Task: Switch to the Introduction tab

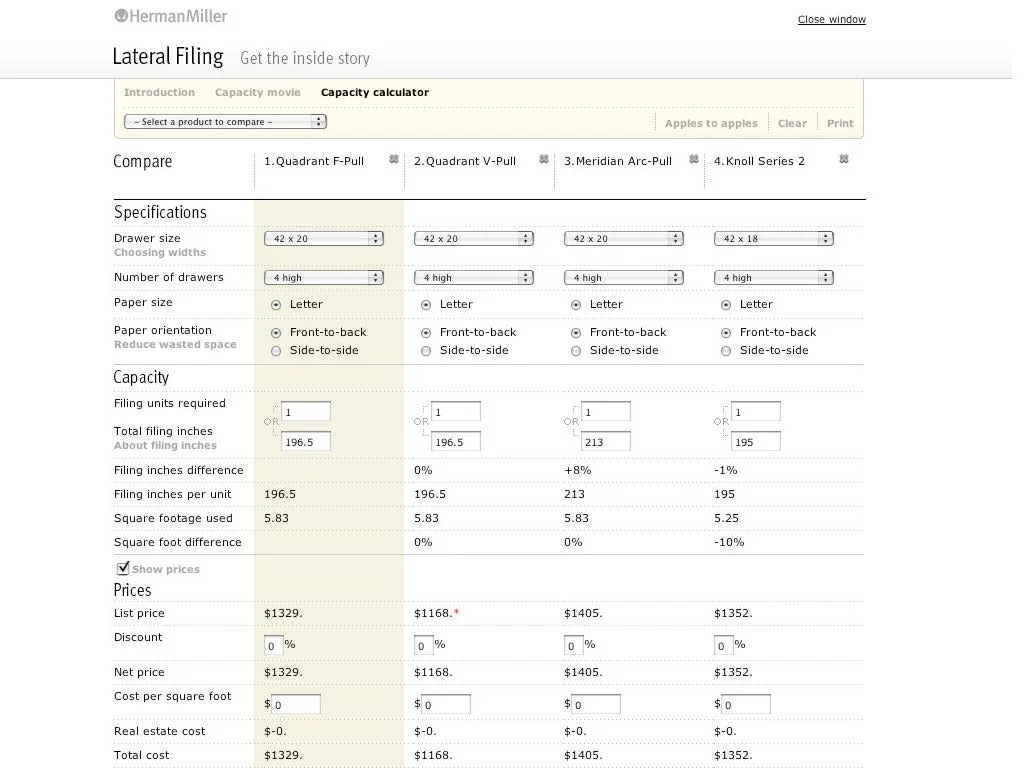Action: (159, 92)
